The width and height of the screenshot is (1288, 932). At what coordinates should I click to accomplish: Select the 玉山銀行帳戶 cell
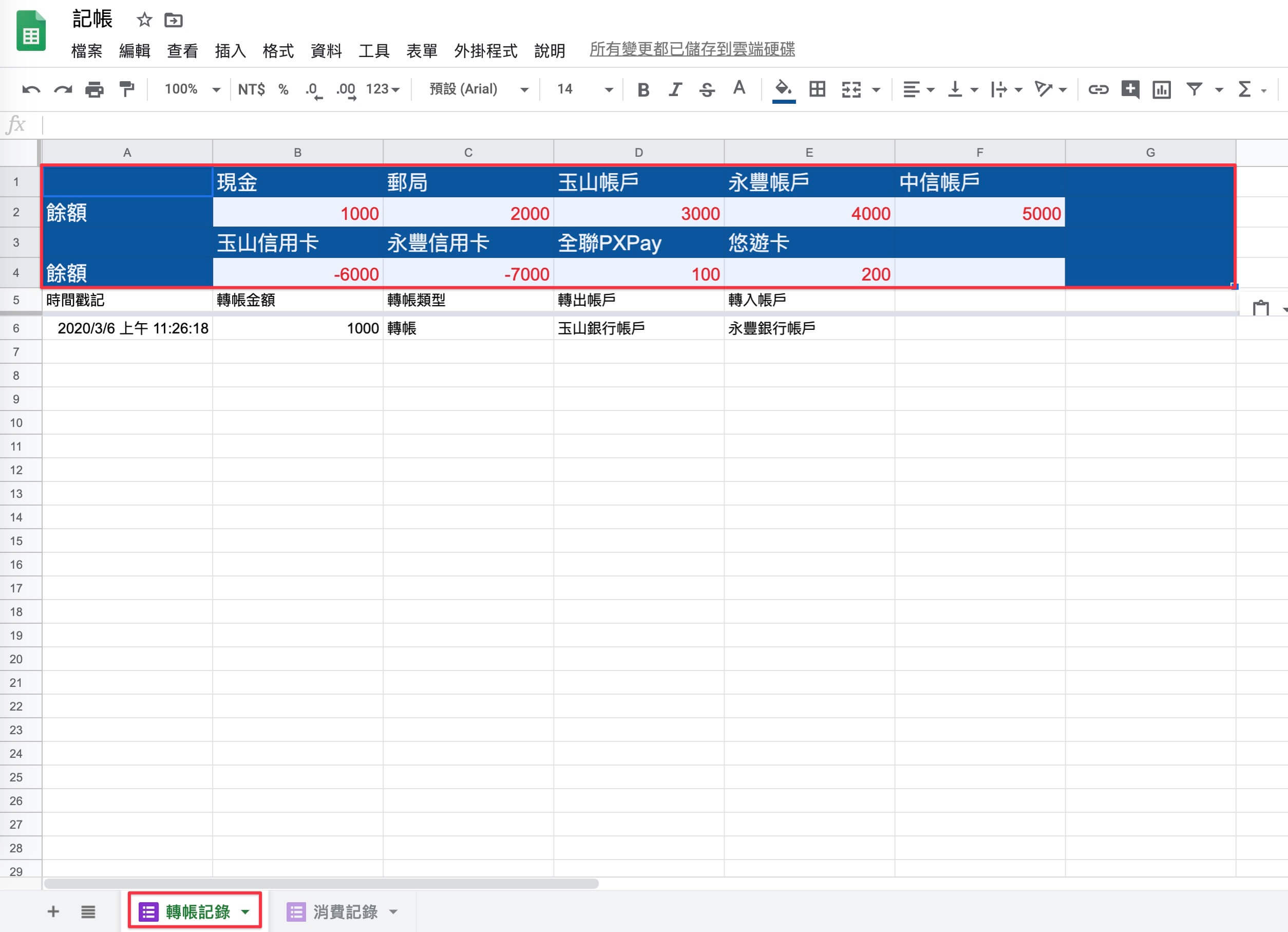pyautogui.click(x=638, y=328)
